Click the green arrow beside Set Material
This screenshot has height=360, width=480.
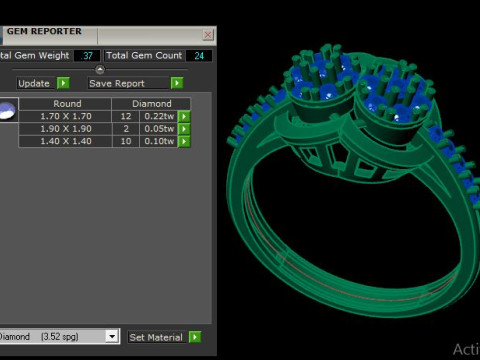tap(195, 337)
